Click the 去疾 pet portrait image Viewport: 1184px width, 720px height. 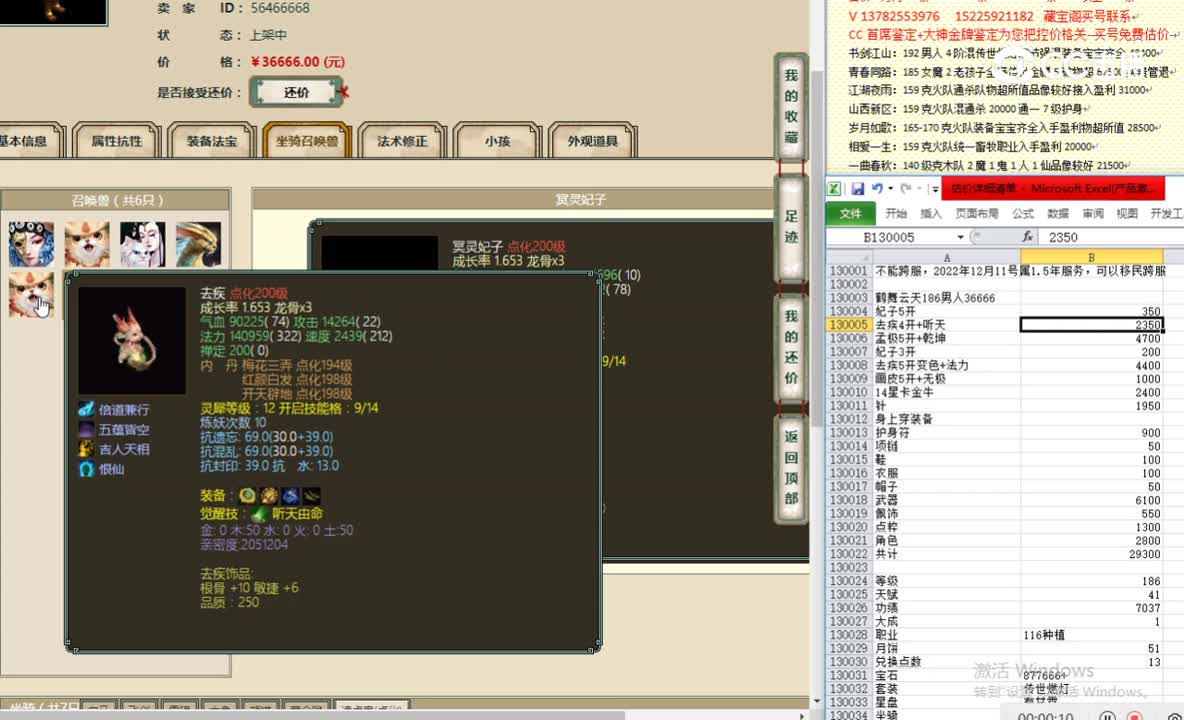(132, 340)
